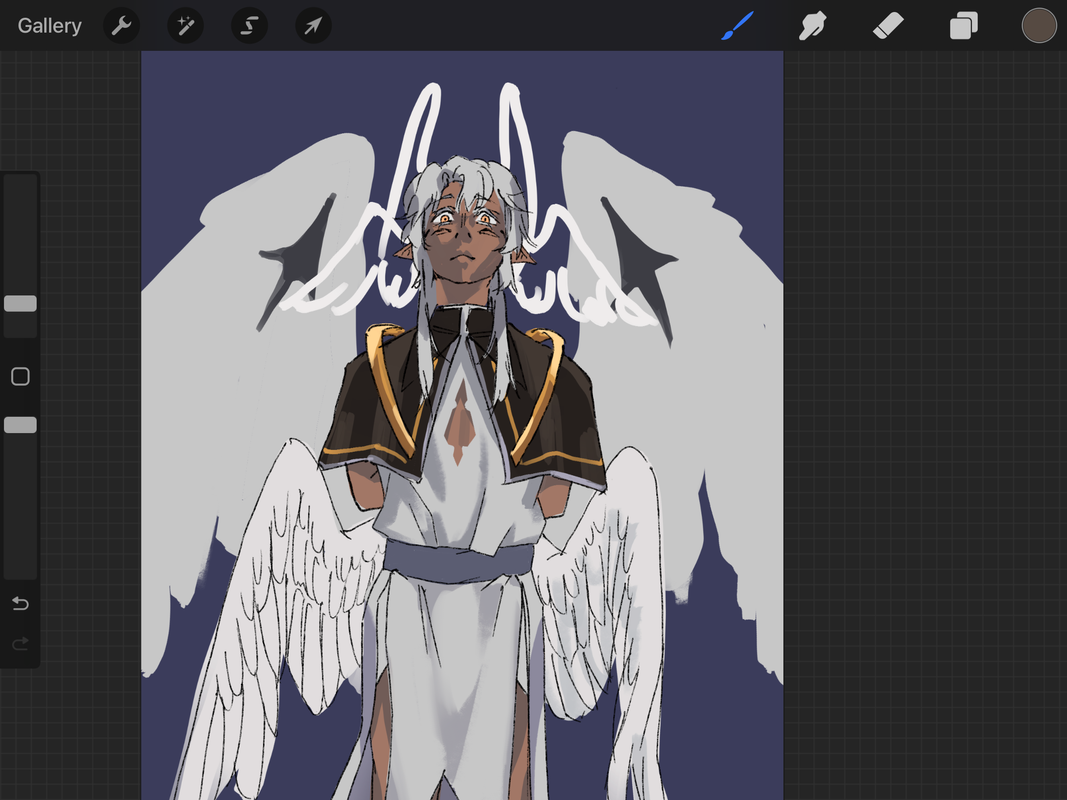This screenshot has width=1067, height=800.
Task: Open the Layers panel
Action: tap(964, 26)
